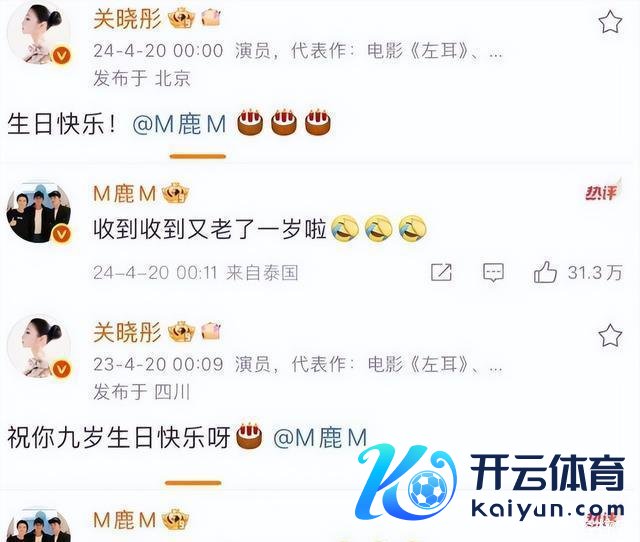This screenshot has width=640, height=542.
Task: Open M鹿M's avatar on the hot comment
Action: tap(39, 212)
